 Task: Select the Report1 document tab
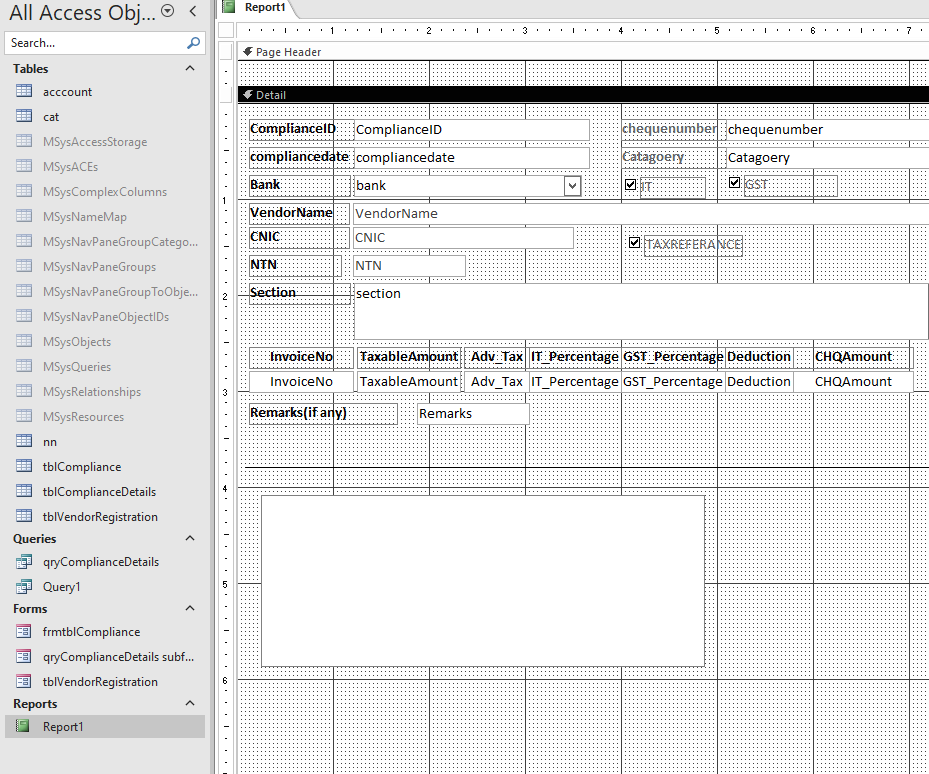pyautogui.click(x=258, y=8)
